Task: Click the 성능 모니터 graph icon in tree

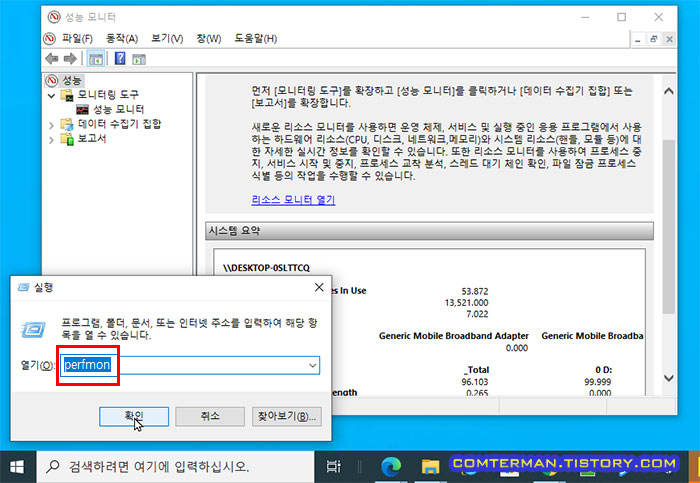Action: 82,109
